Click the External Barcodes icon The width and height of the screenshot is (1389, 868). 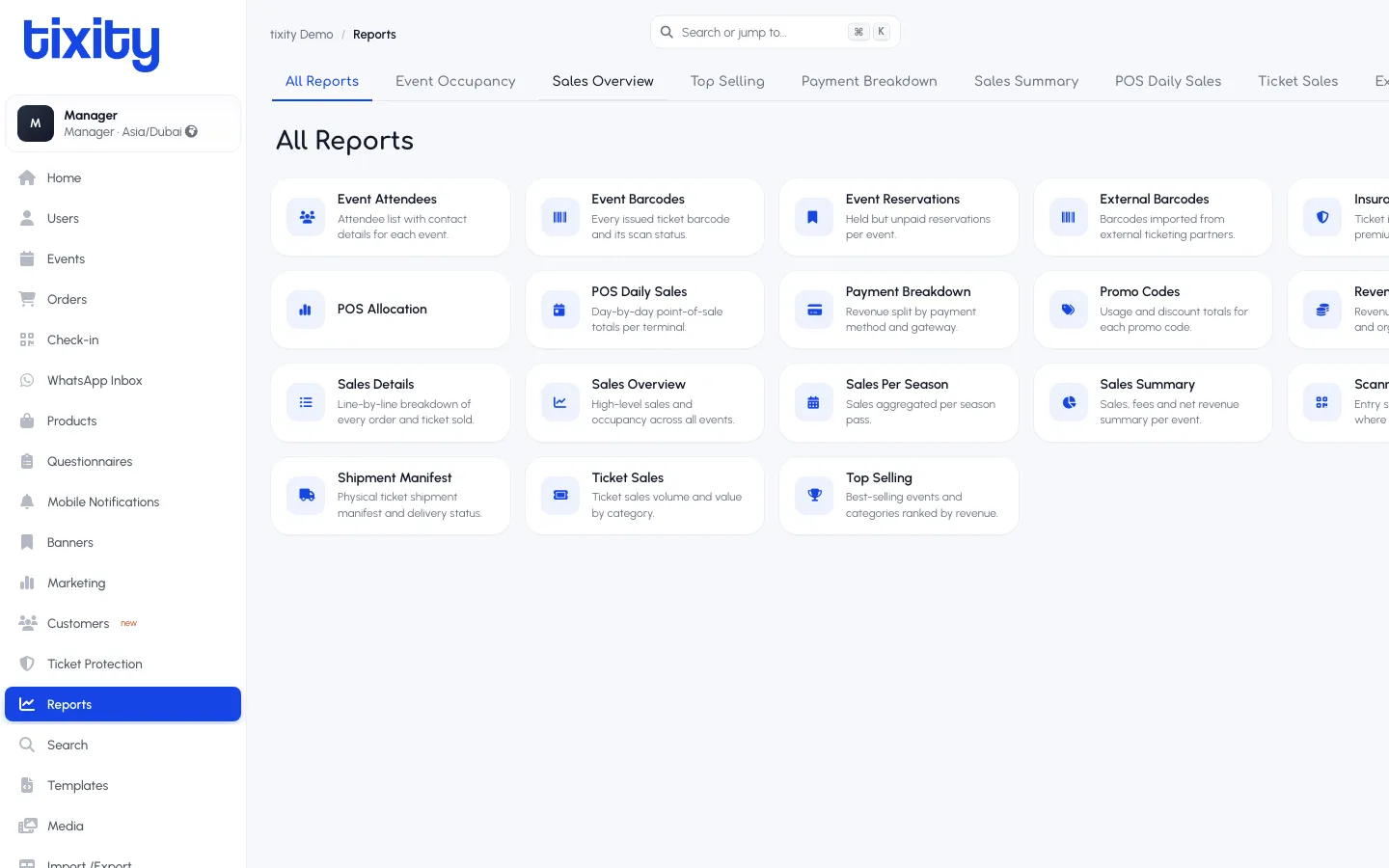(1069, 217)
